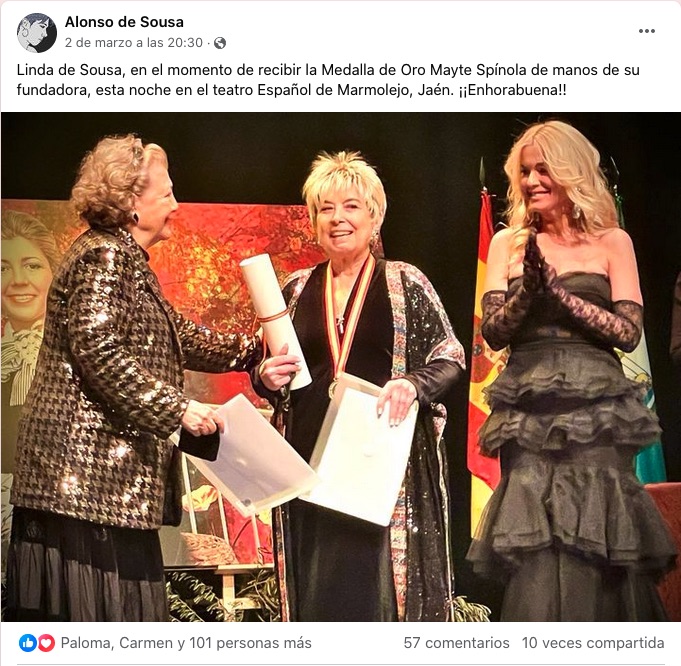Open the post timestamp 2 de marzo
Viewport: 681px width, 666px height.
coord(134,43)
